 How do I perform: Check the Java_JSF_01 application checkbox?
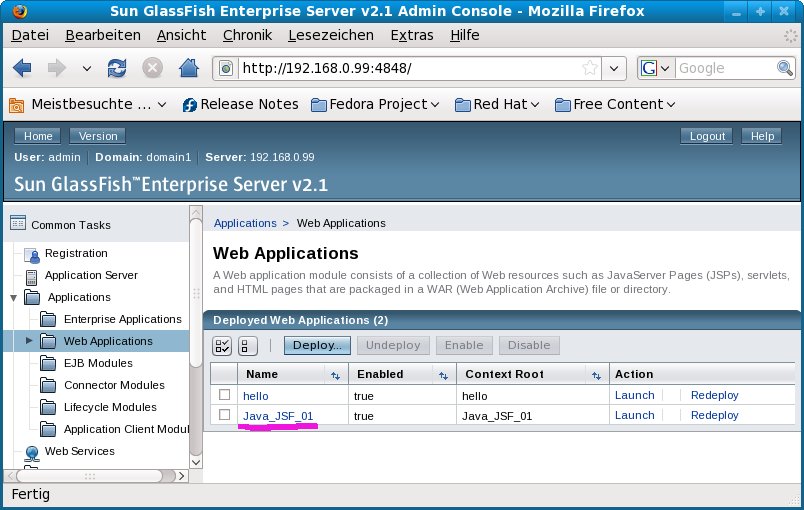[225, 415]
